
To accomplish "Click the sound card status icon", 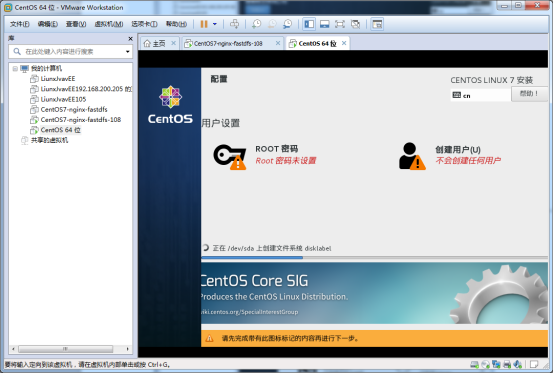I will [x=518, y=364].
